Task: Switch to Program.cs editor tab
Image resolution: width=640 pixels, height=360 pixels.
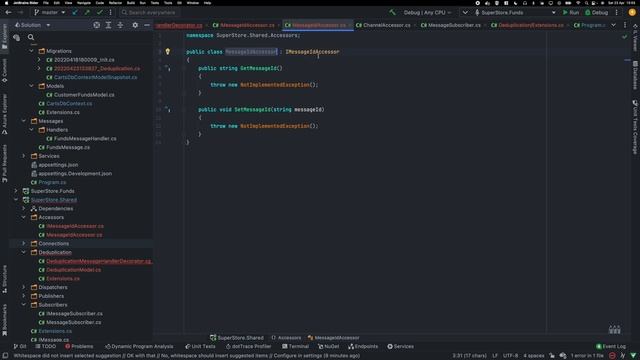Action: pyautogui.click(x=589, y=25)
